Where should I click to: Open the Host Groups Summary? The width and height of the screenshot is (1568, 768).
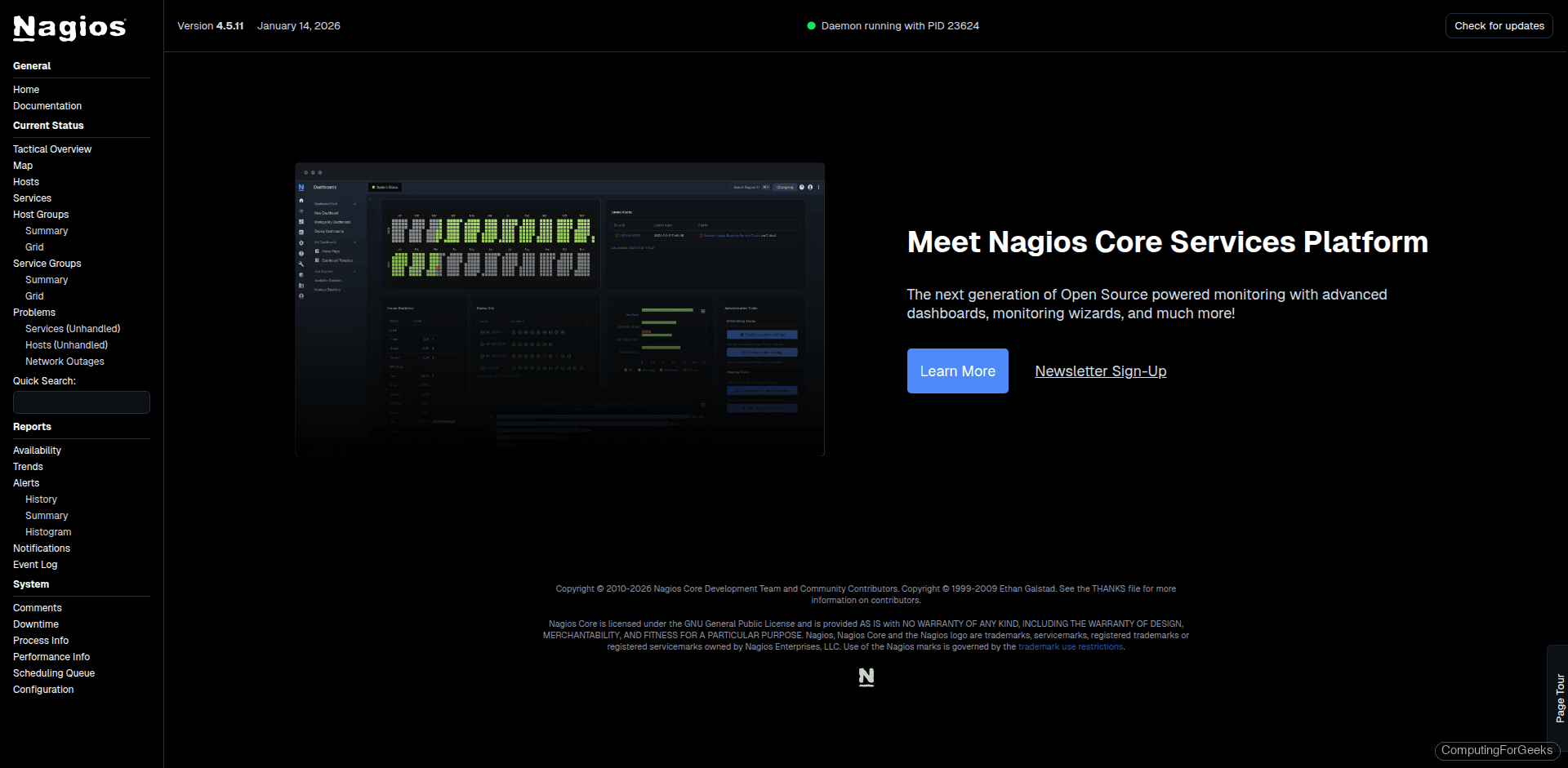point(46,230)
